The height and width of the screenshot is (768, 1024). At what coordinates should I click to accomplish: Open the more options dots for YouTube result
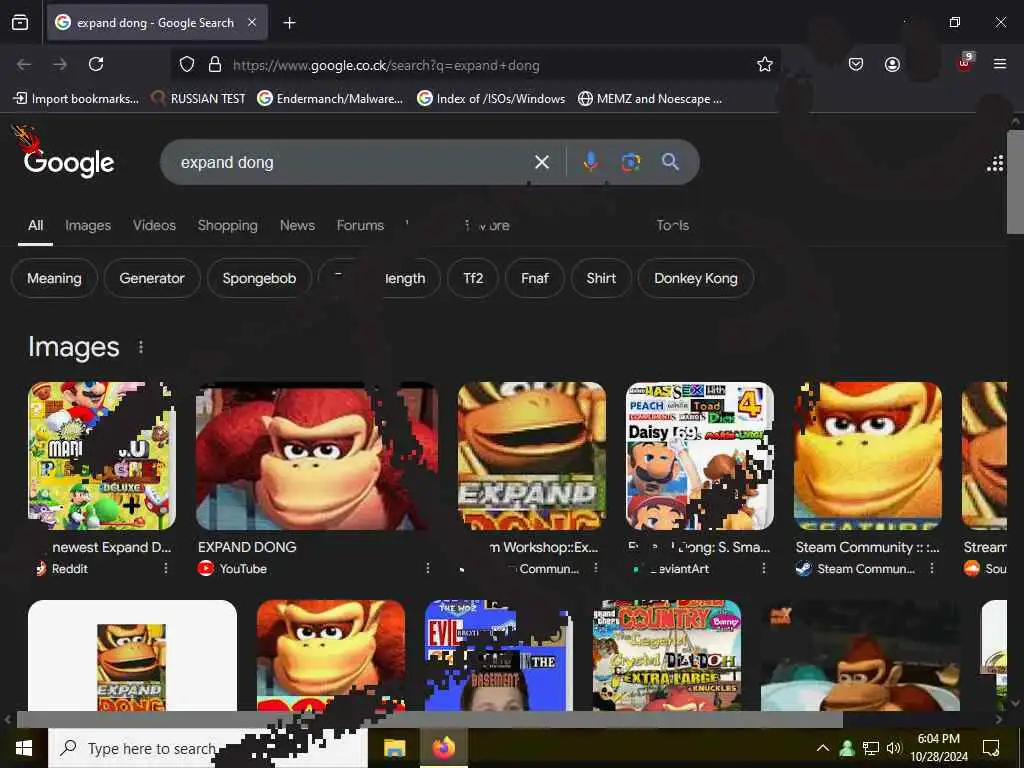(x=428, y=568)
